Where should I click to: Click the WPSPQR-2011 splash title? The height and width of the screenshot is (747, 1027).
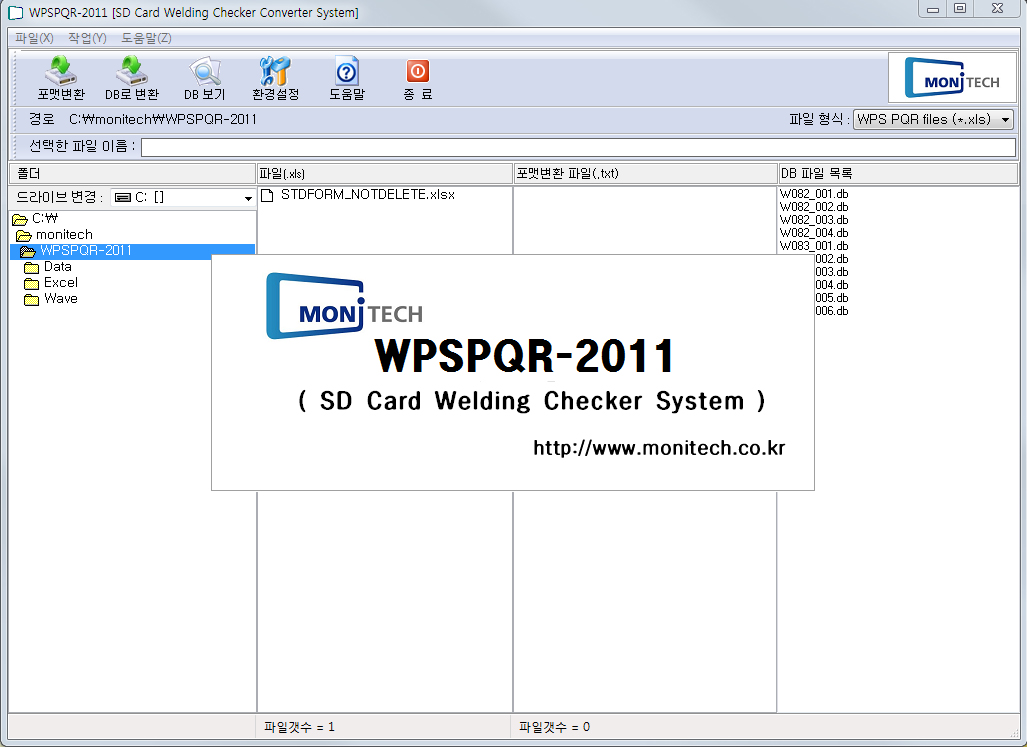tap(524, 355)
